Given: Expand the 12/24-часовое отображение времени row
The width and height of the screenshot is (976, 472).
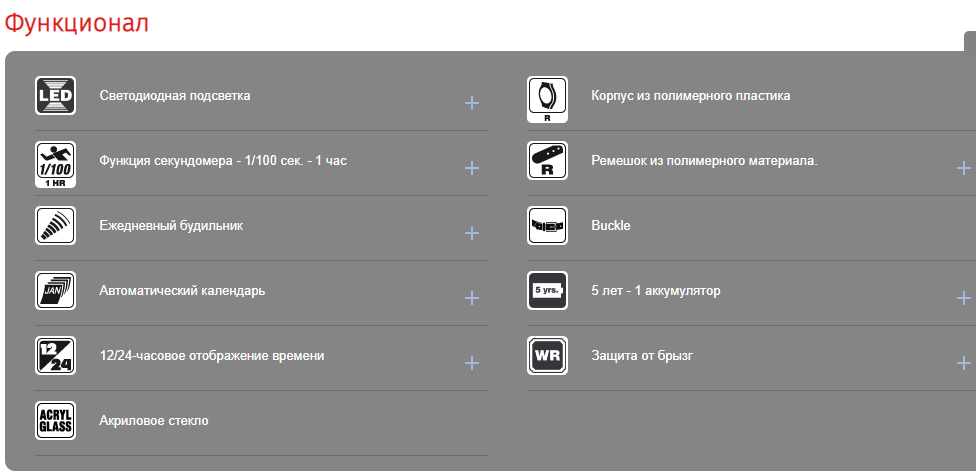Looking at the screenshot, I should click(x=472, y=363).
